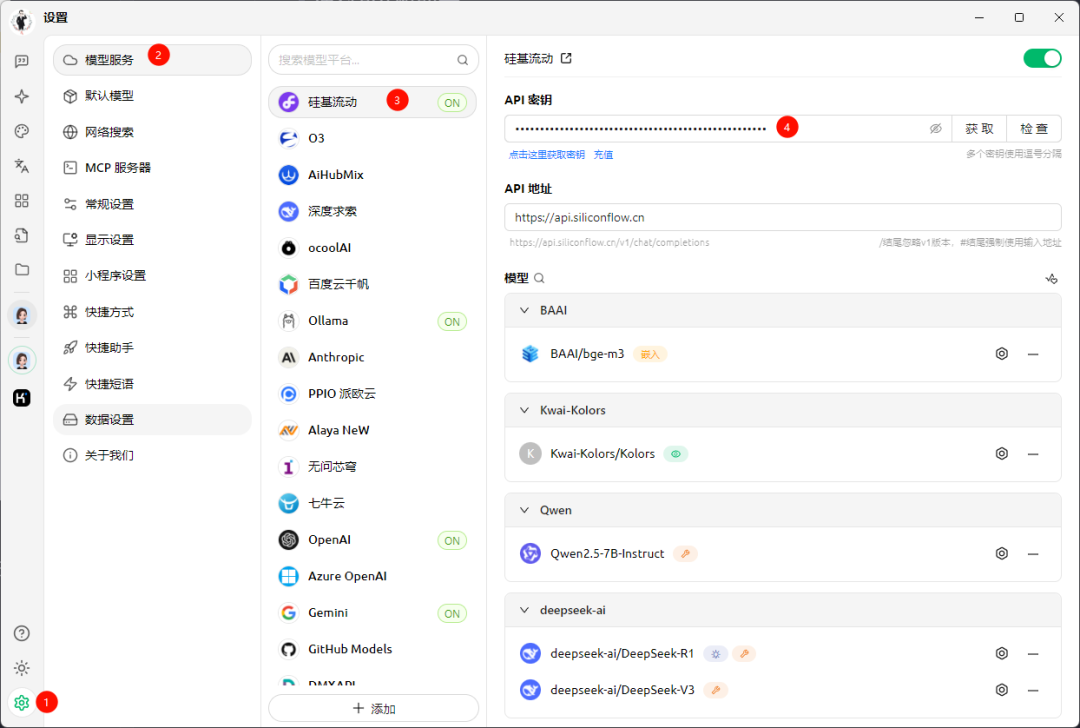Open the 硅基流动 external link icon
The image size is (1080, 728).
566,59
